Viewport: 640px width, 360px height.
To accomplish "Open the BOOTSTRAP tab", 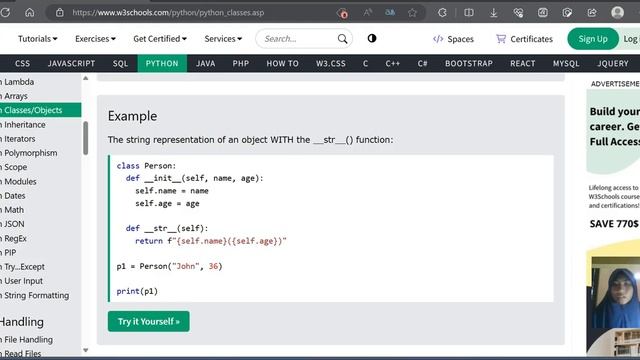I will click(x=469, y=63).
